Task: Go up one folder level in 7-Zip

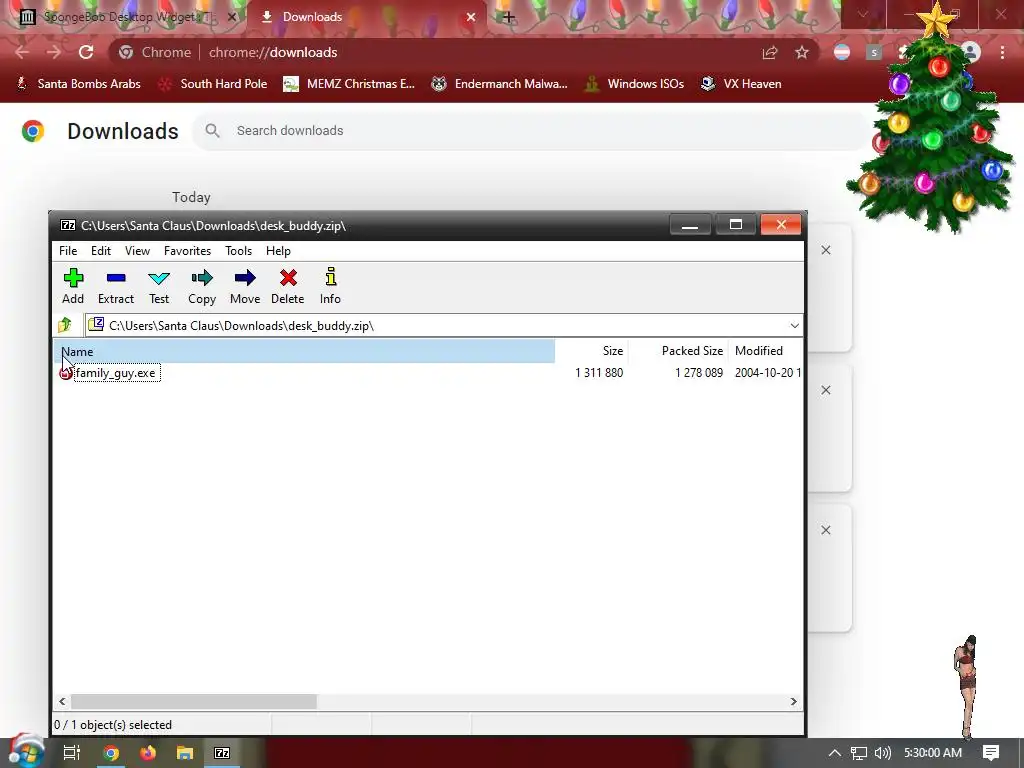Action: [65, 325]
